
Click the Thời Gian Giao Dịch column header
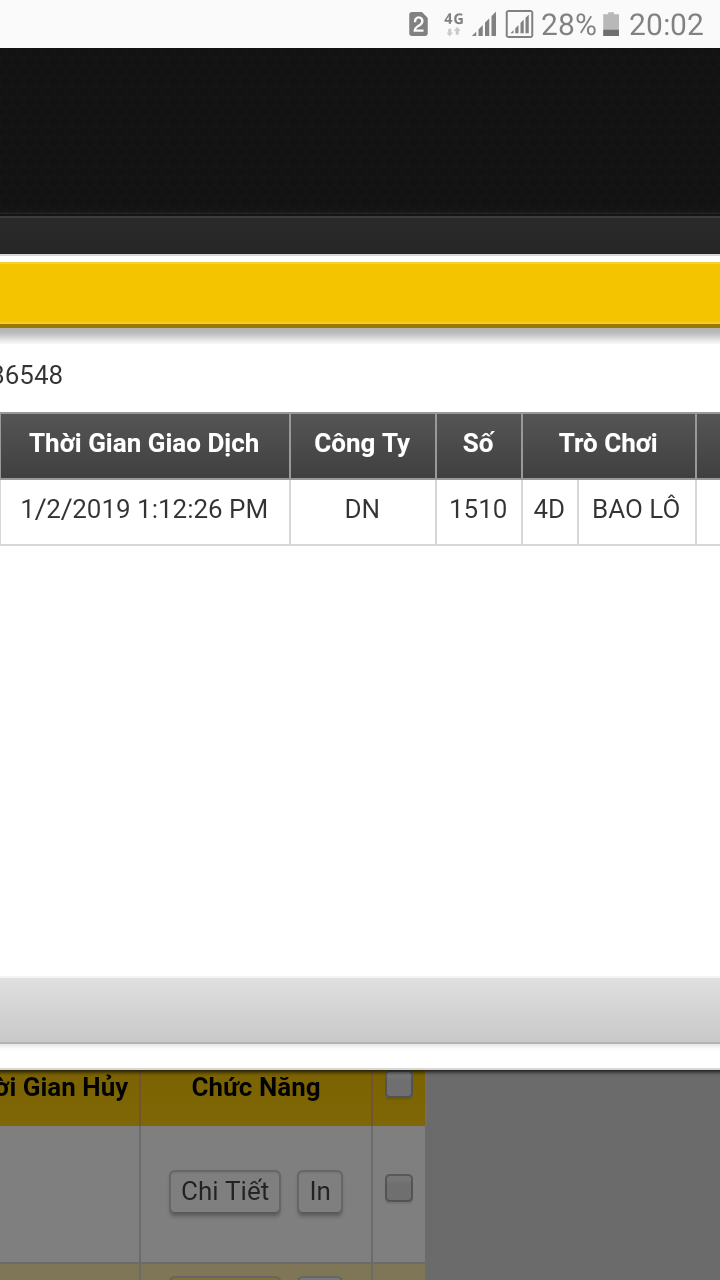click(x=144, y=444)
